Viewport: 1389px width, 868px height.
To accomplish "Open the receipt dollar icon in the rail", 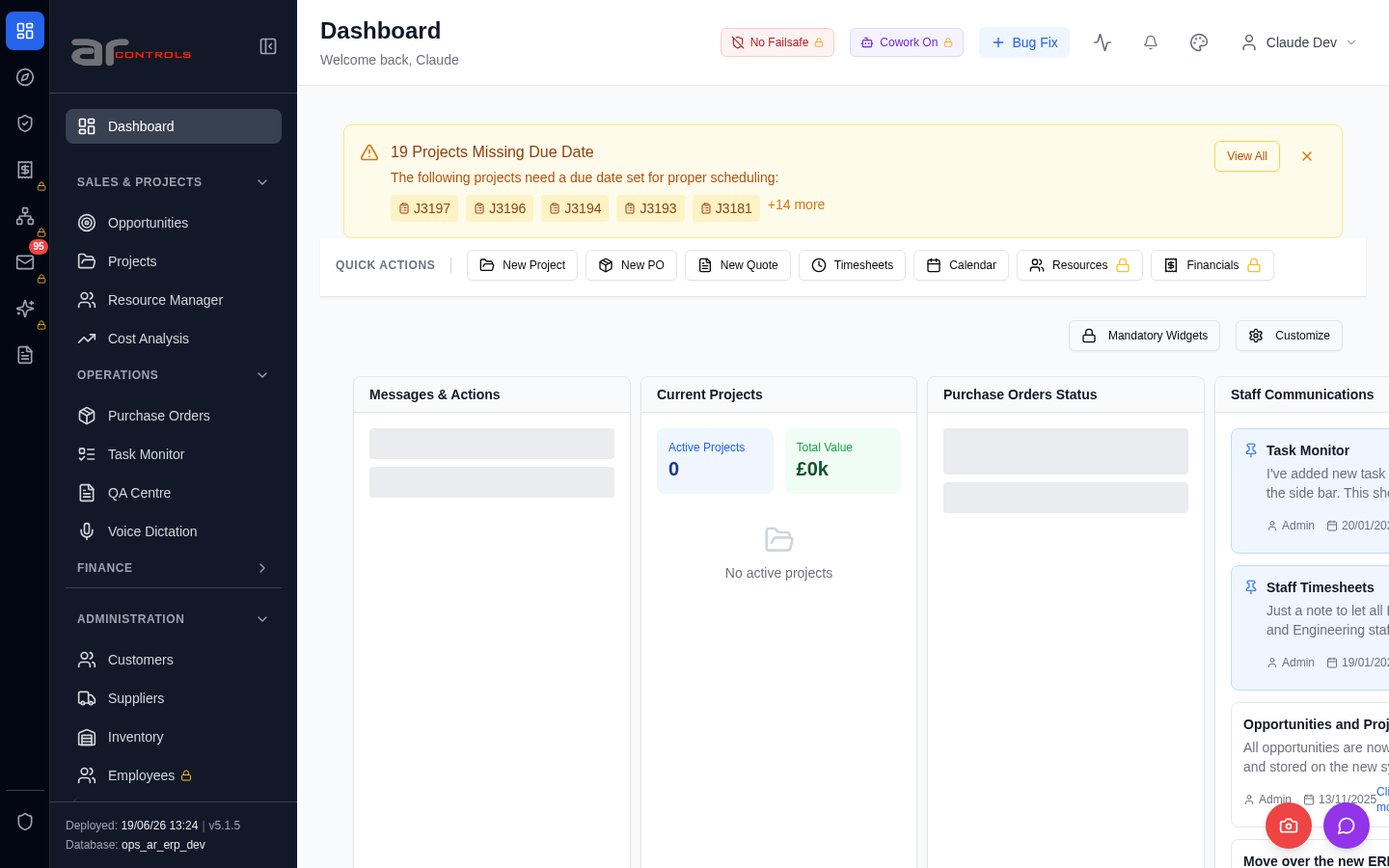I will 25,170.
